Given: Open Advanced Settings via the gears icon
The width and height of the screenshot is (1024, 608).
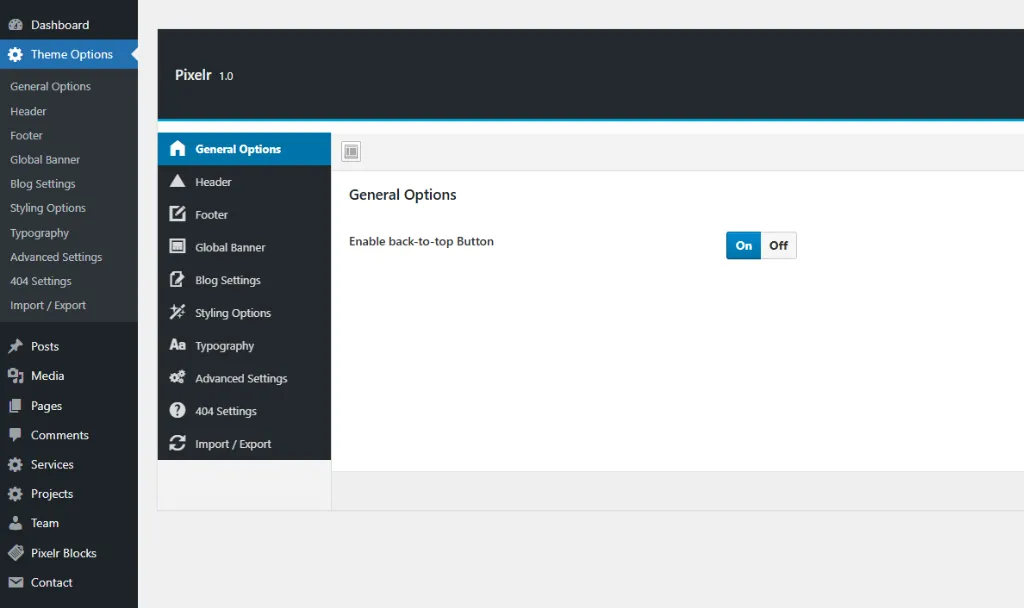Looking at the screenshot, I should 178,378.
